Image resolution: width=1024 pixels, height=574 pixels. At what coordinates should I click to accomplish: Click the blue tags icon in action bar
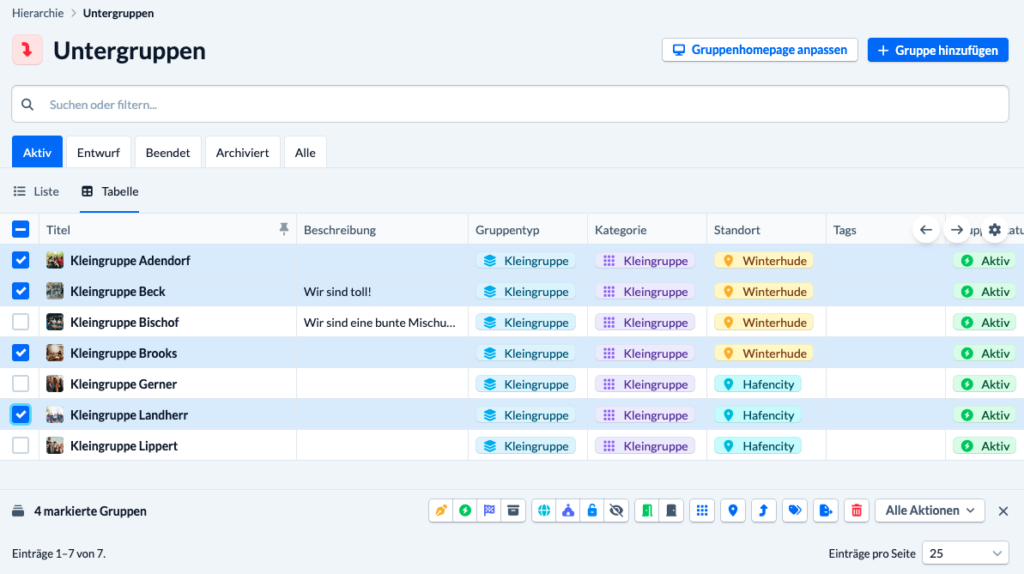(795, 511)
